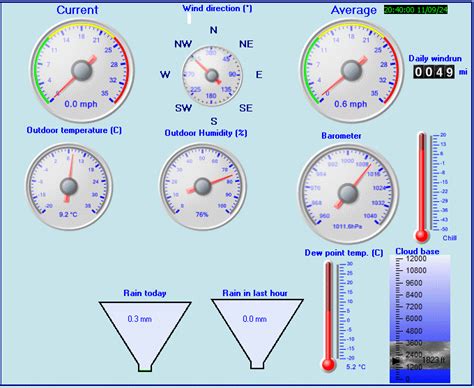Click the NW compass label
This screenshot has height=388, width=474.
[x=183, y=44]
